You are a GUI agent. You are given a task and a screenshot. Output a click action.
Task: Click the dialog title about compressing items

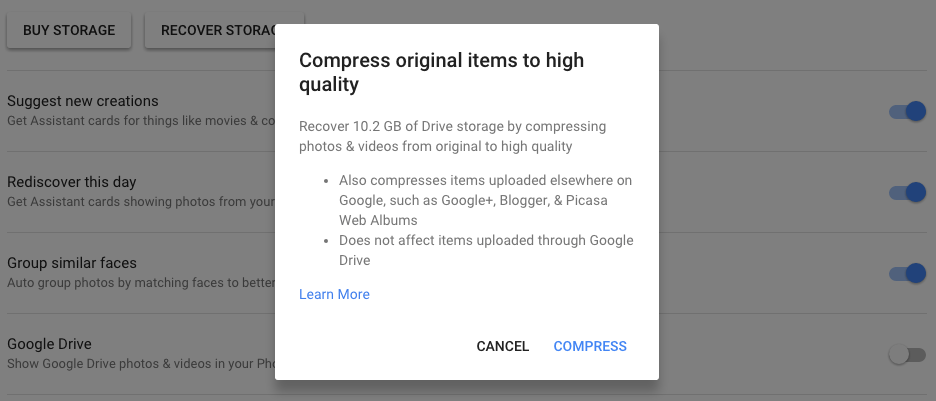click(441, 73)
